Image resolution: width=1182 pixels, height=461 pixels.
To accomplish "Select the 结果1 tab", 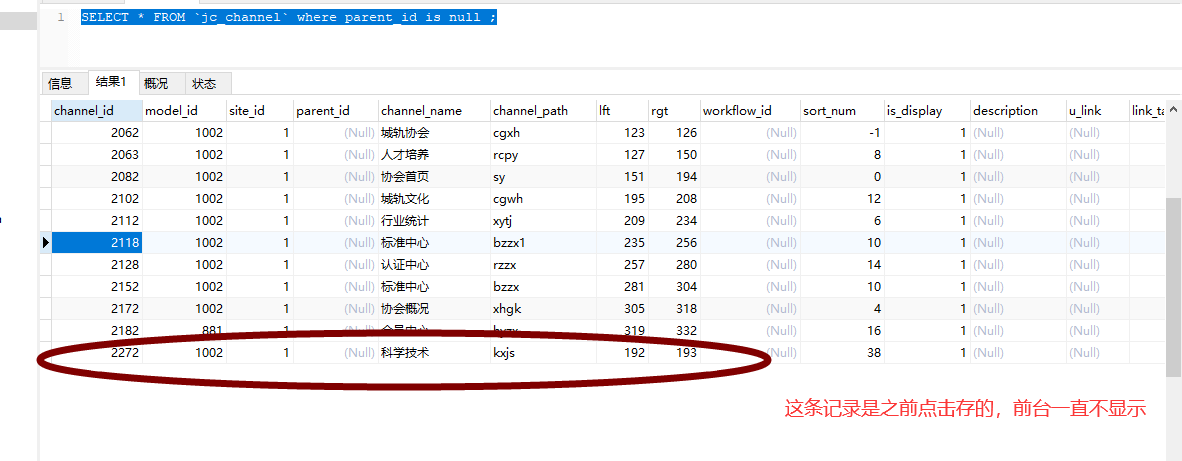I will point(112,82).
